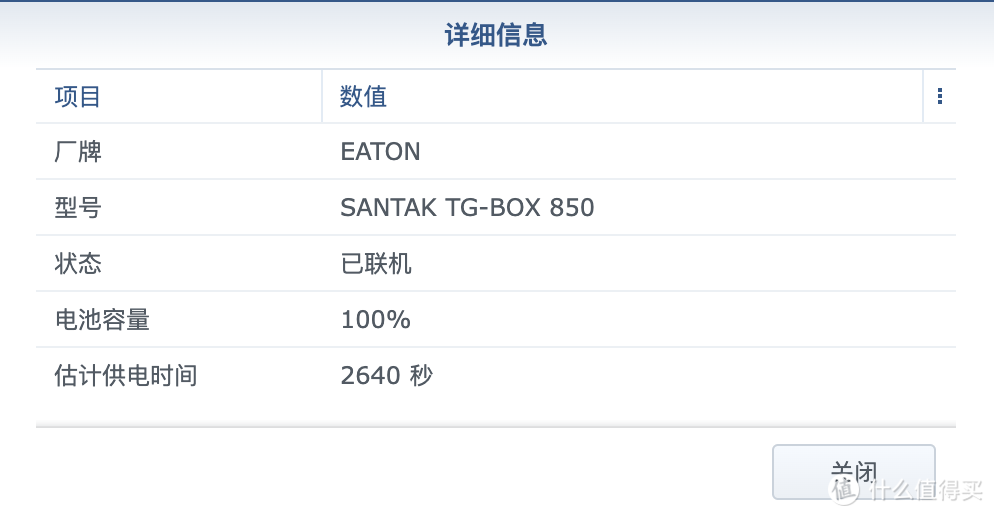The height and width of the screenshot is (516, 994).
Task: Click the 什么值得买 watermark text
Action: (927, 490)
